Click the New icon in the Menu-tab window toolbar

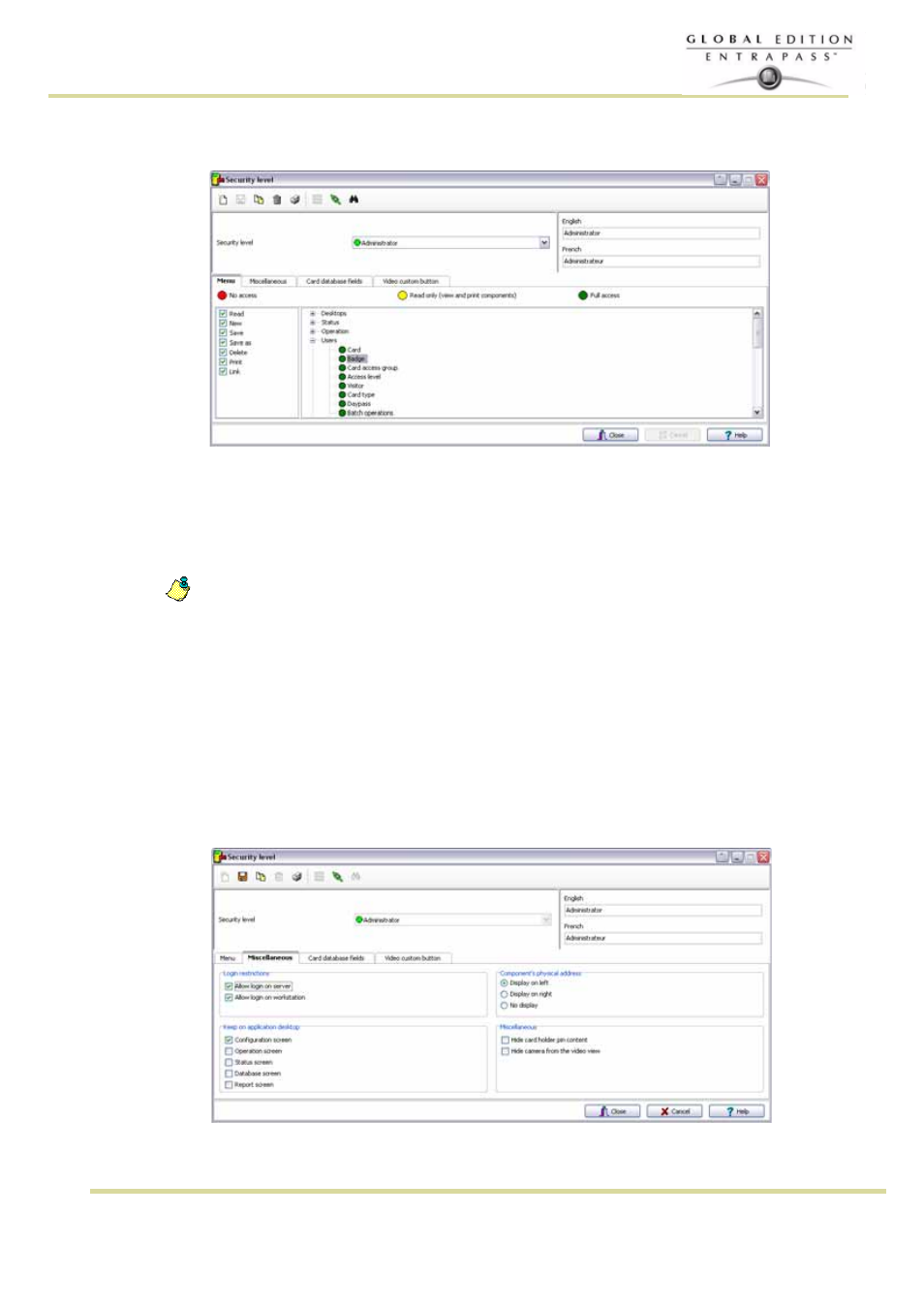coord(223,200)
